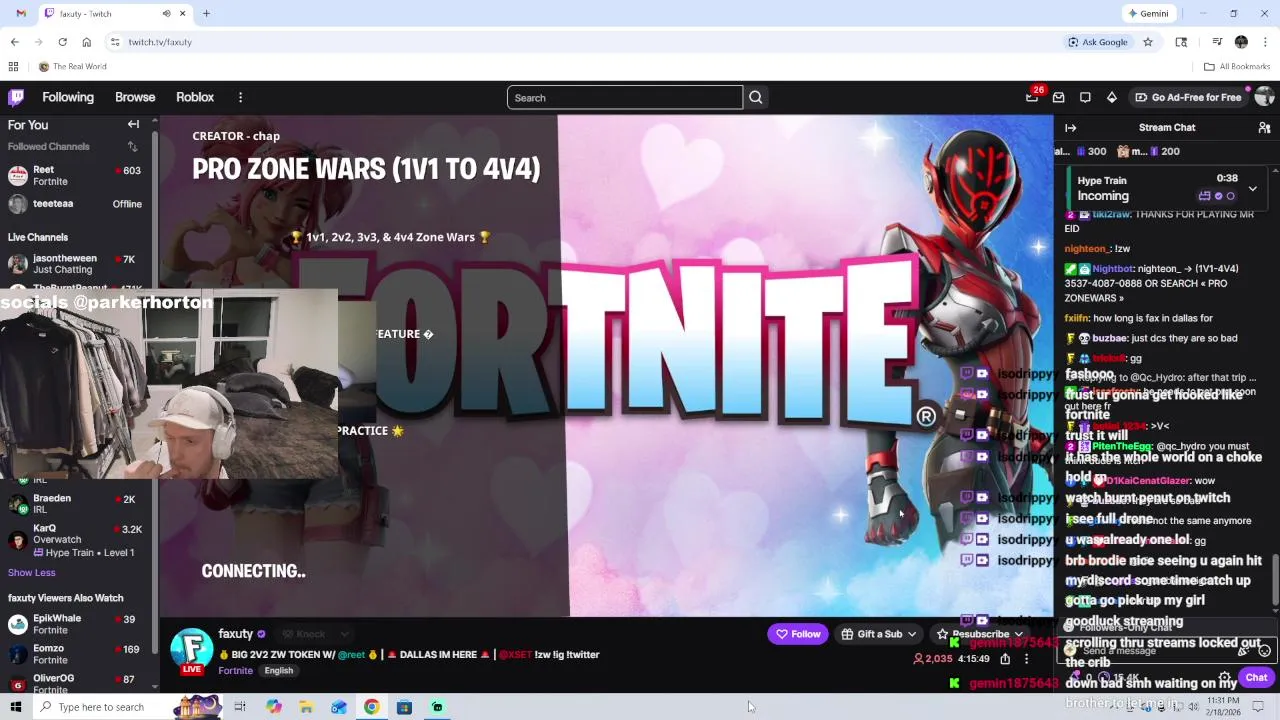
Task: Open the faxuty channel name link
Action: [236, 634]
